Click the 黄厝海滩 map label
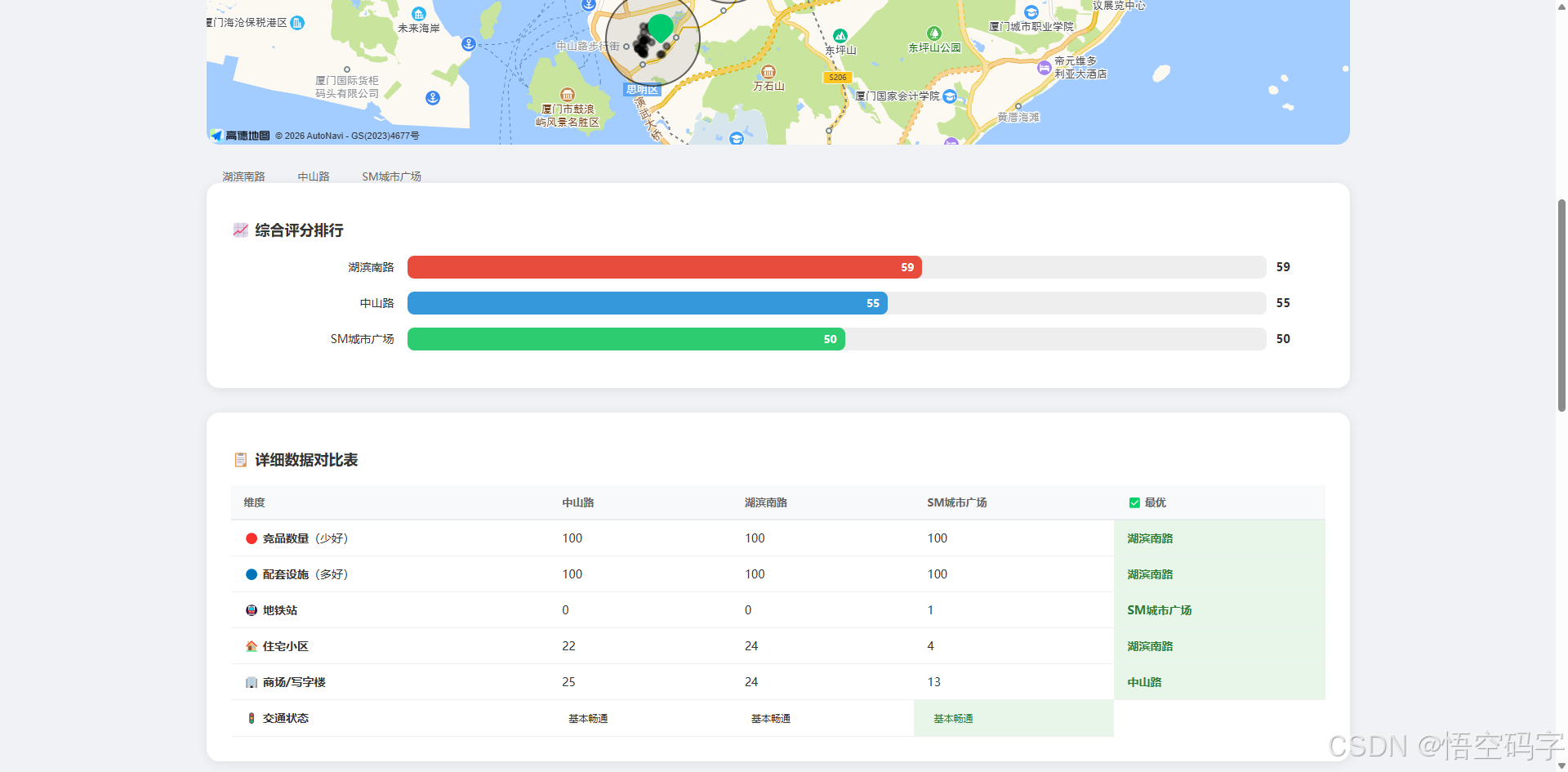The image size is (1568, 772). click(1018, 118)
